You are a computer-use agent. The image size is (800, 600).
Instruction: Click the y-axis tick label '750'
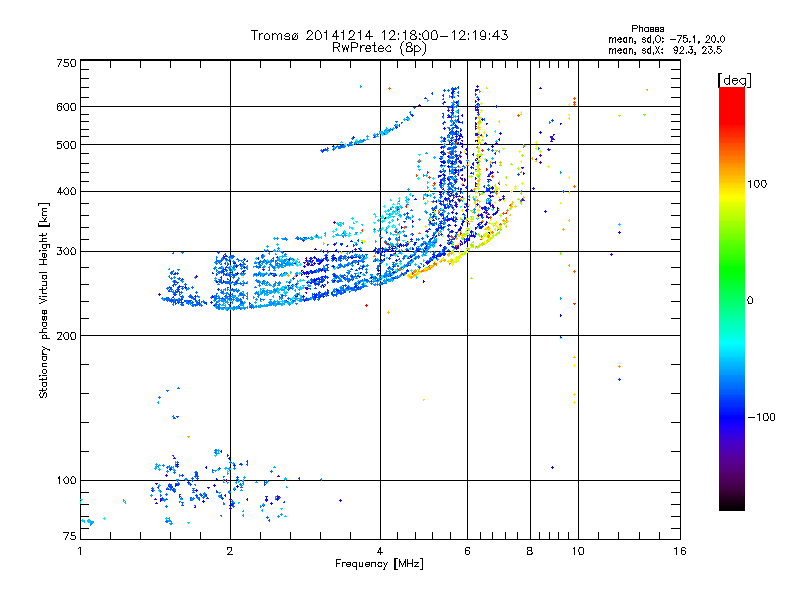[x=67, y=63]
